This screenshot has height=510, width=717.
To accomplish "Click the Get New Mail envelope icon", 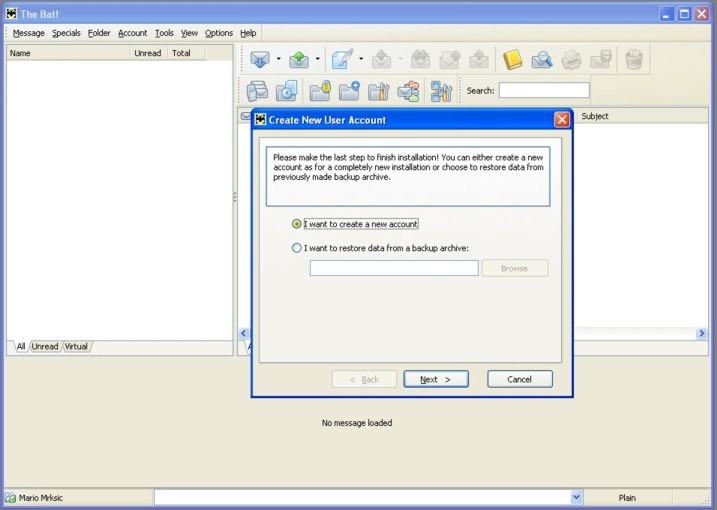I will point(260,60).
